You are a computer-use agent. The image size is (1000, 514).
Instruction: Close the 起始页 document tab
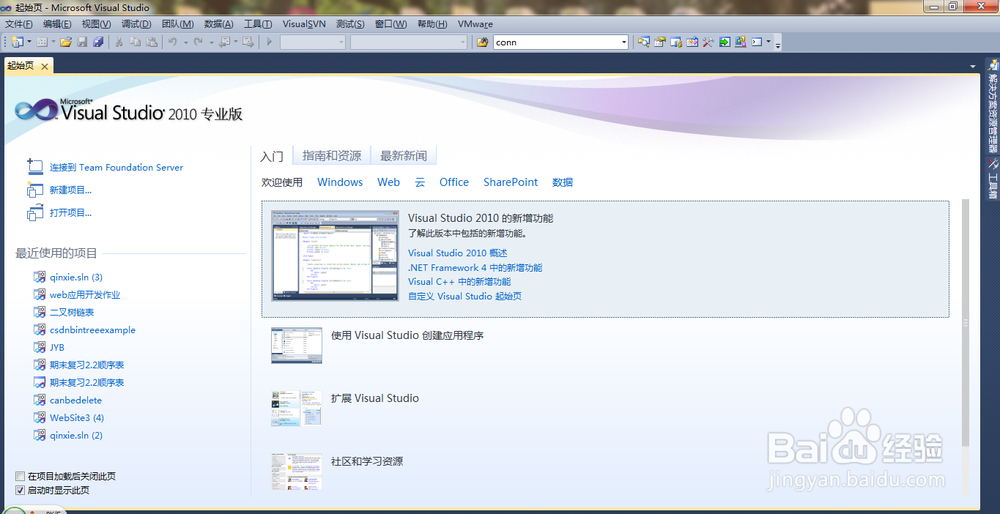44,66
